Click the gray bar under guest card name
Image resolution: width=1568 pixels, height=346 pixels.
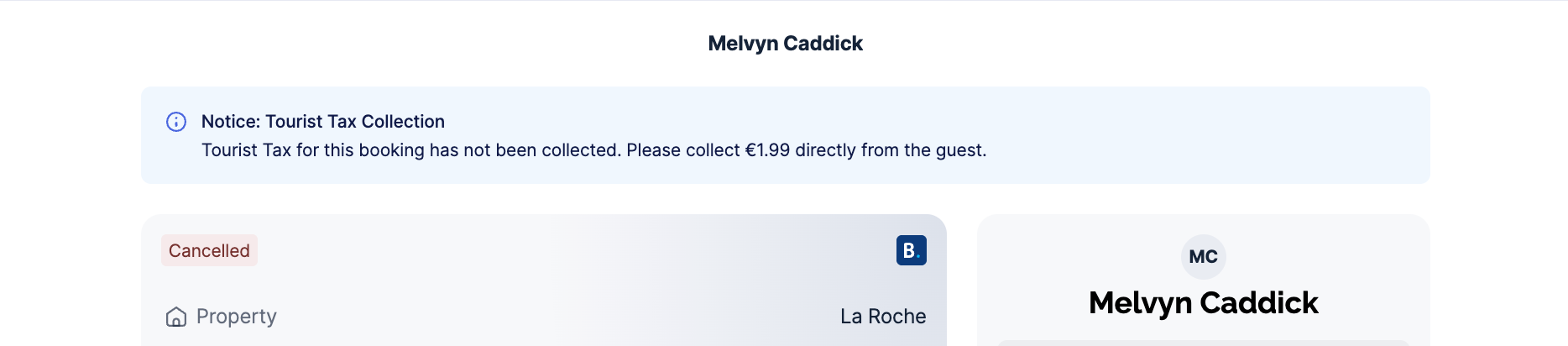1203,343
